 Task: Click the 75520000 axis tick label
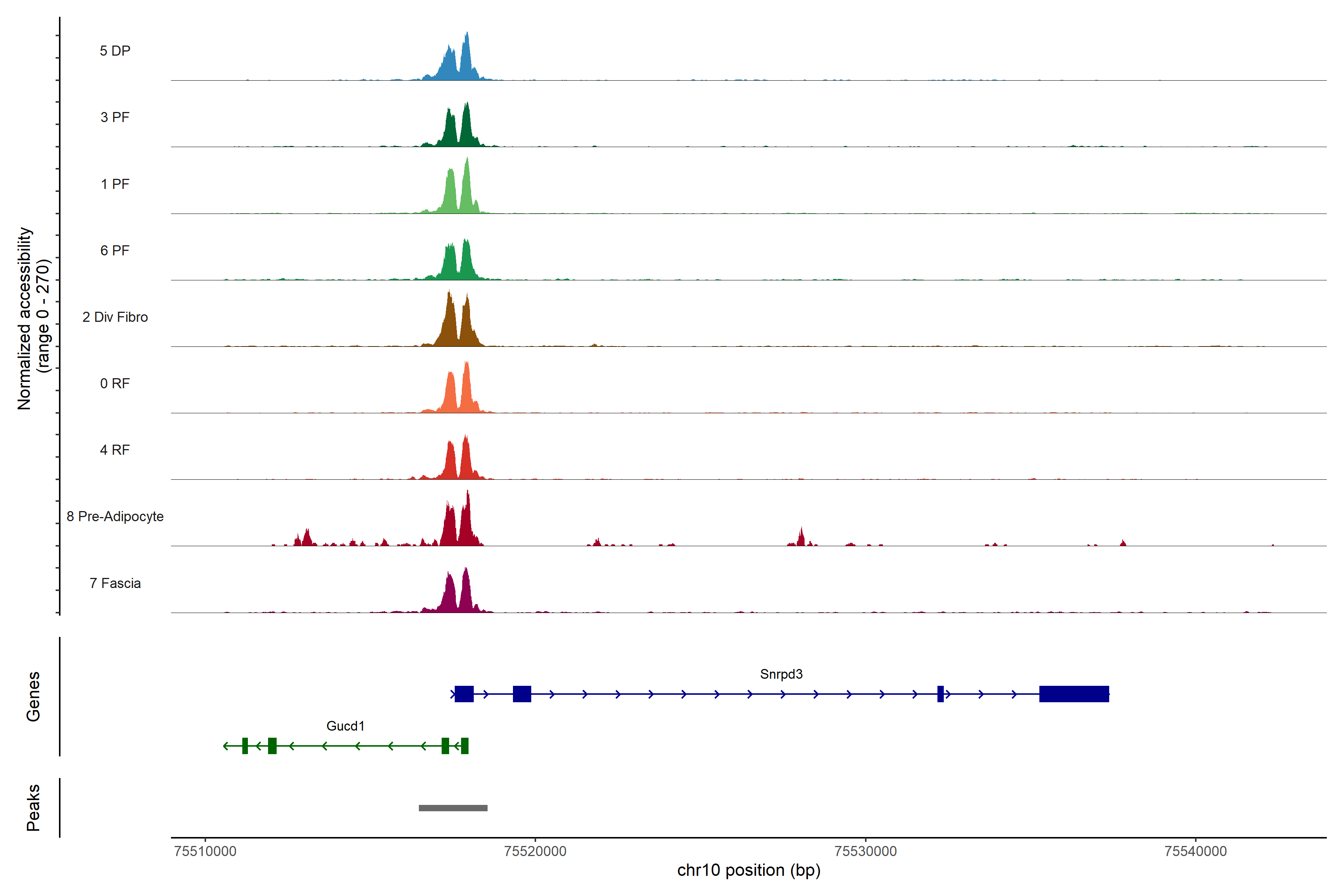tap(535, 851)
